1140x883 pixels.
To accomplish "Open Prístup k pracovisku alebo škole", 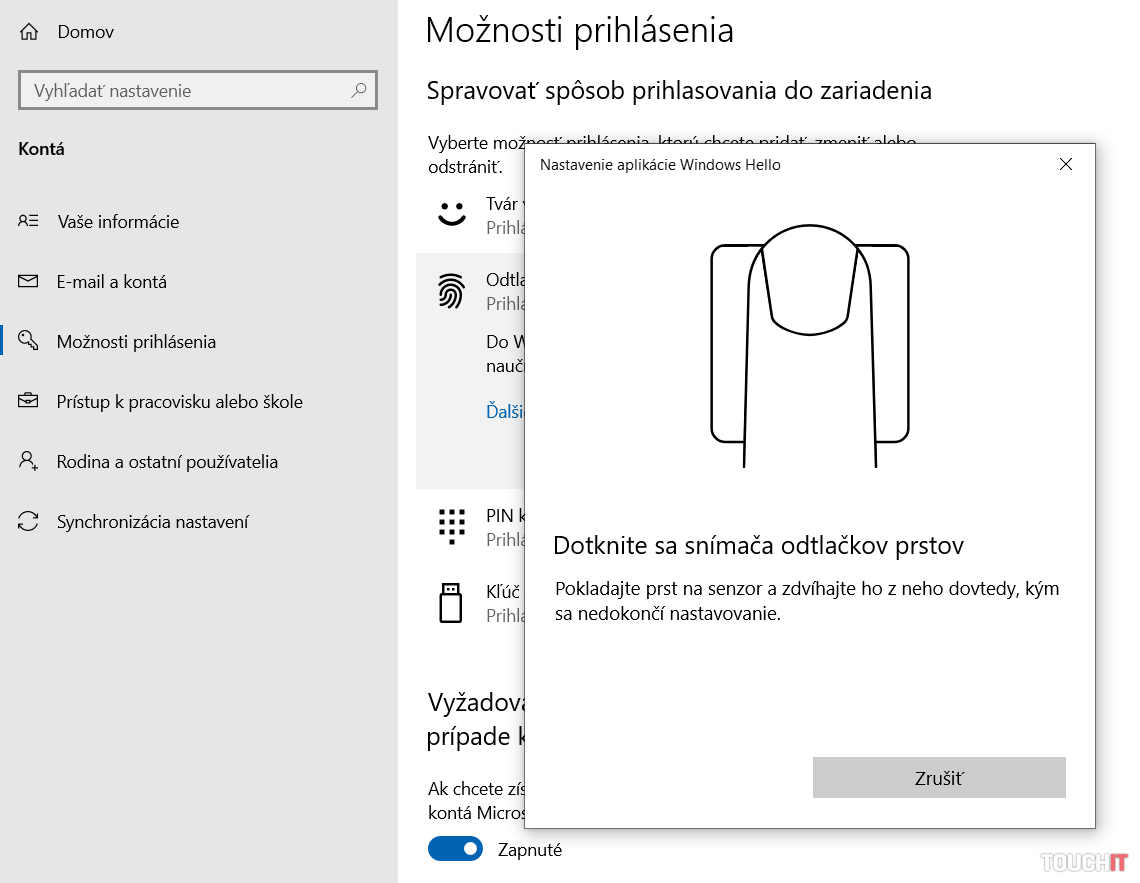I will tap(180, 402).
